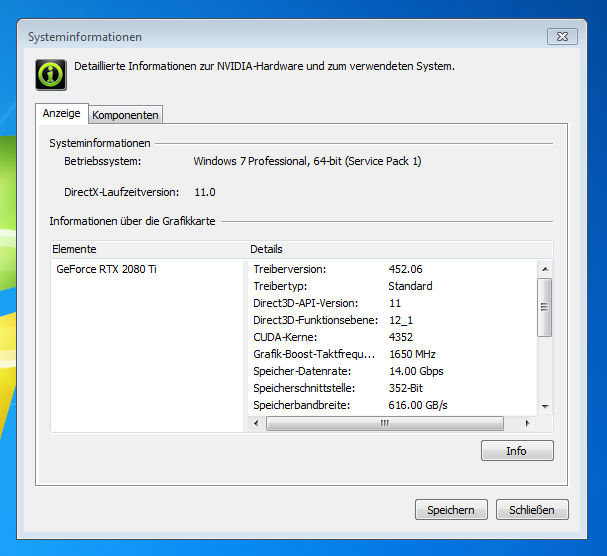Click the horizontal scrollbar thumb under the details
Viewport: 607px width, 556px height.
coord(385,423)
